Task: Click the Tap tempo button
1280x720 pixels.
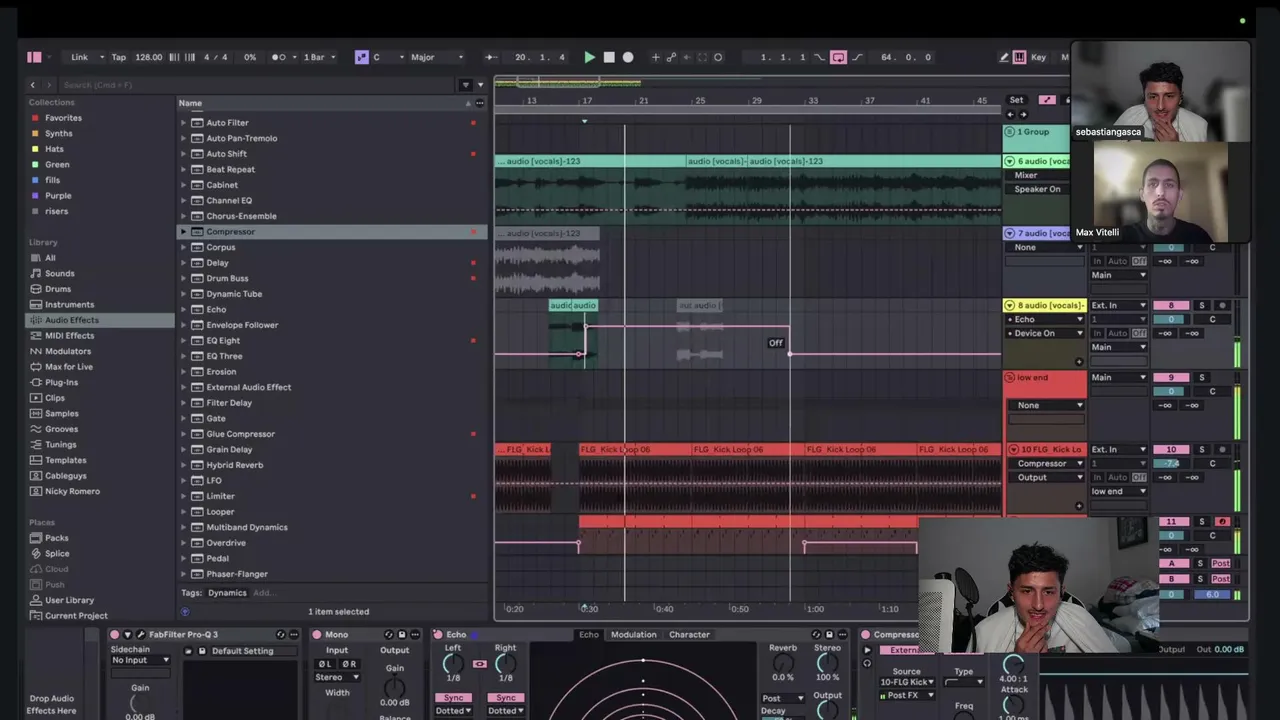Action: pos(118,57)
